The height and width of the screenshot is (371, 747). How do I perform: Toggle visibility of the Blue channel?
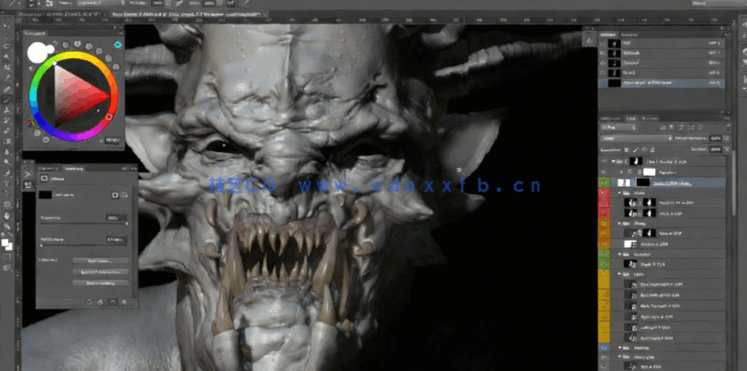pos(603,73)
